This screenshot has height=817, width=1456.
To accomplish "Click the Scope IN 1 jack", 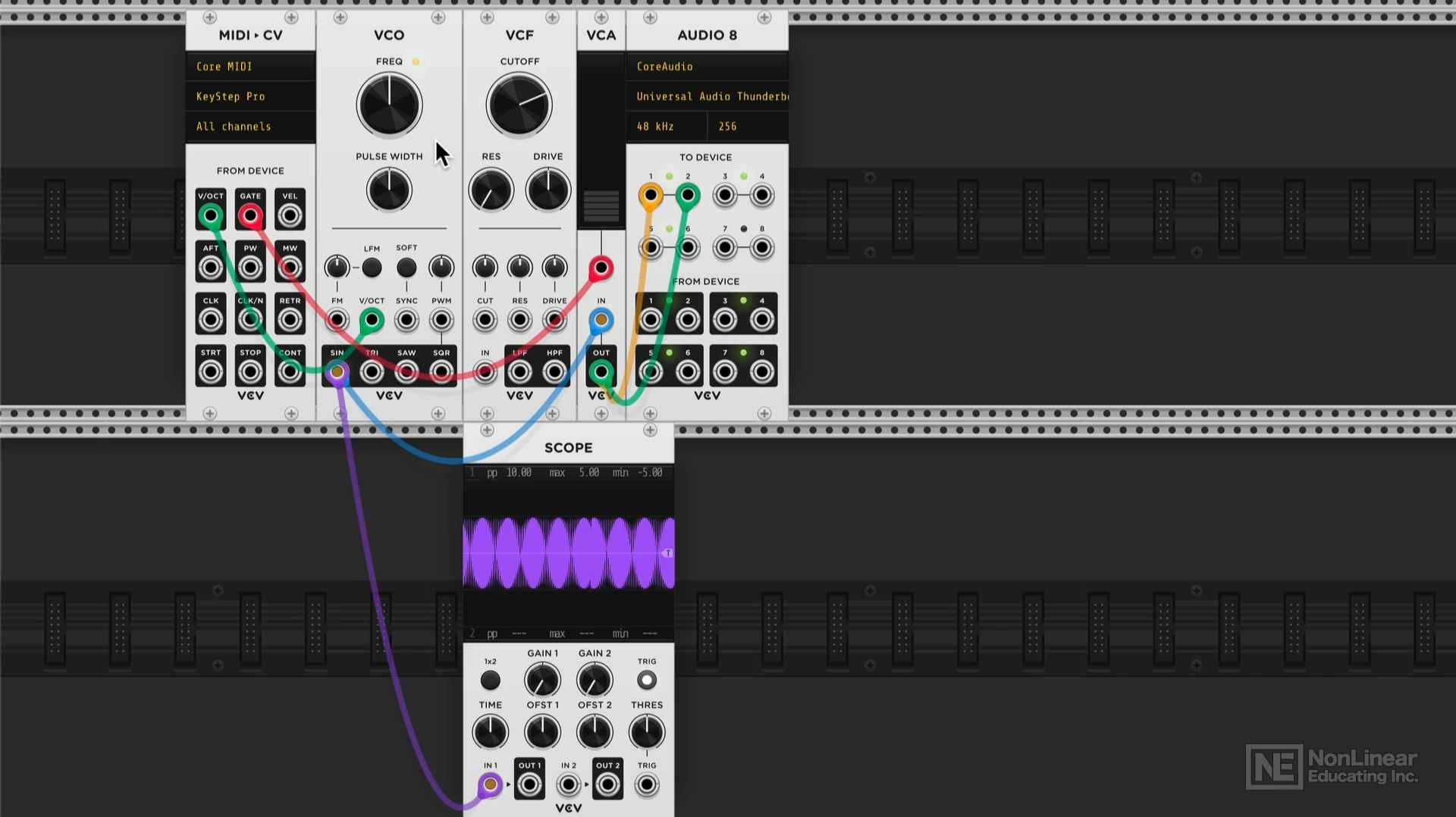I will 491,784.
